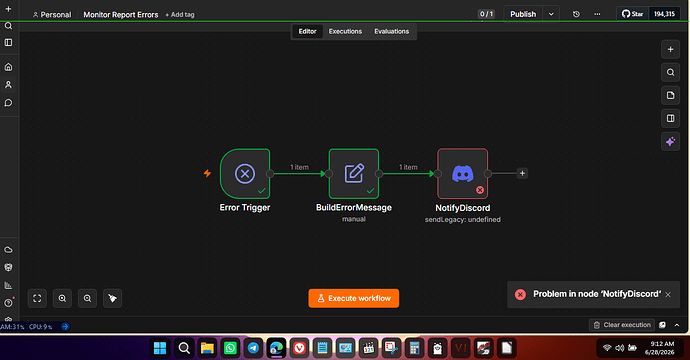Zoom in on the workflow canvas

tap(62, 298)
